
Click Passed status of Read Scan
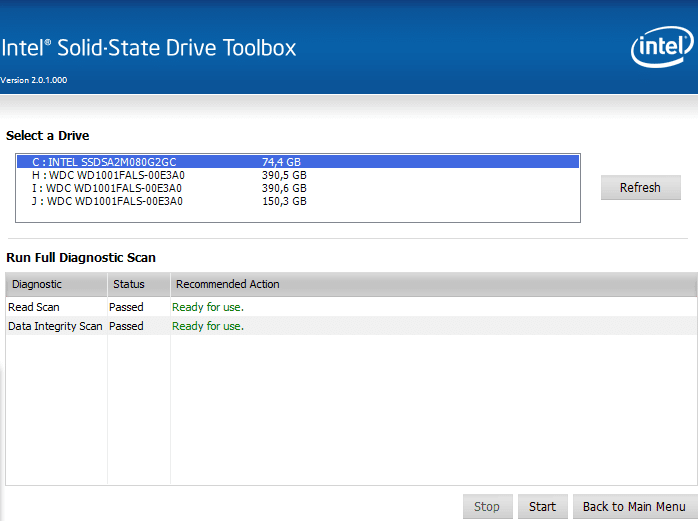click(126, 307)
